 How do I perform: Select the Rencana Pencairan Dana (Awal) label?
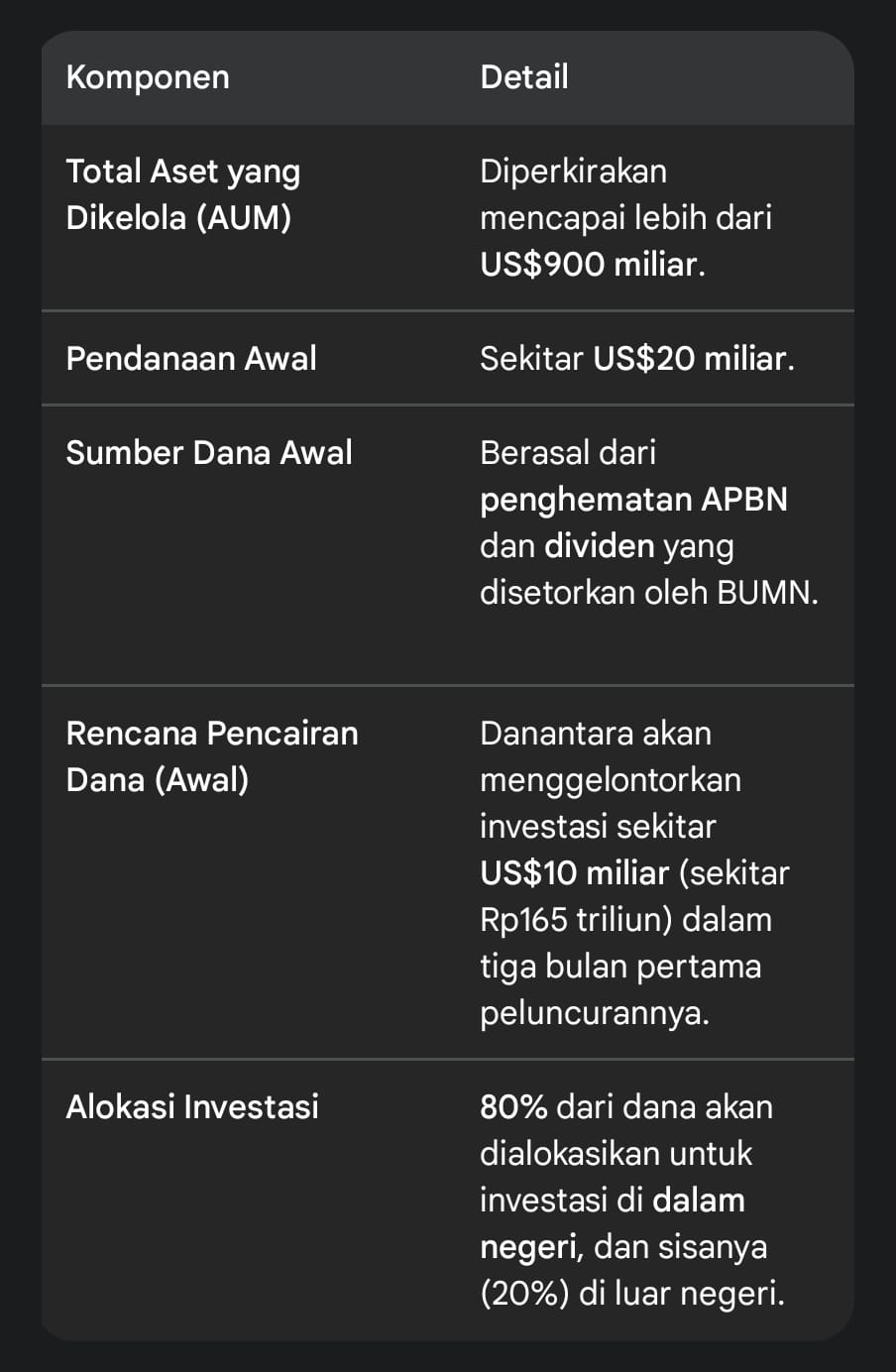coord(211,755)
